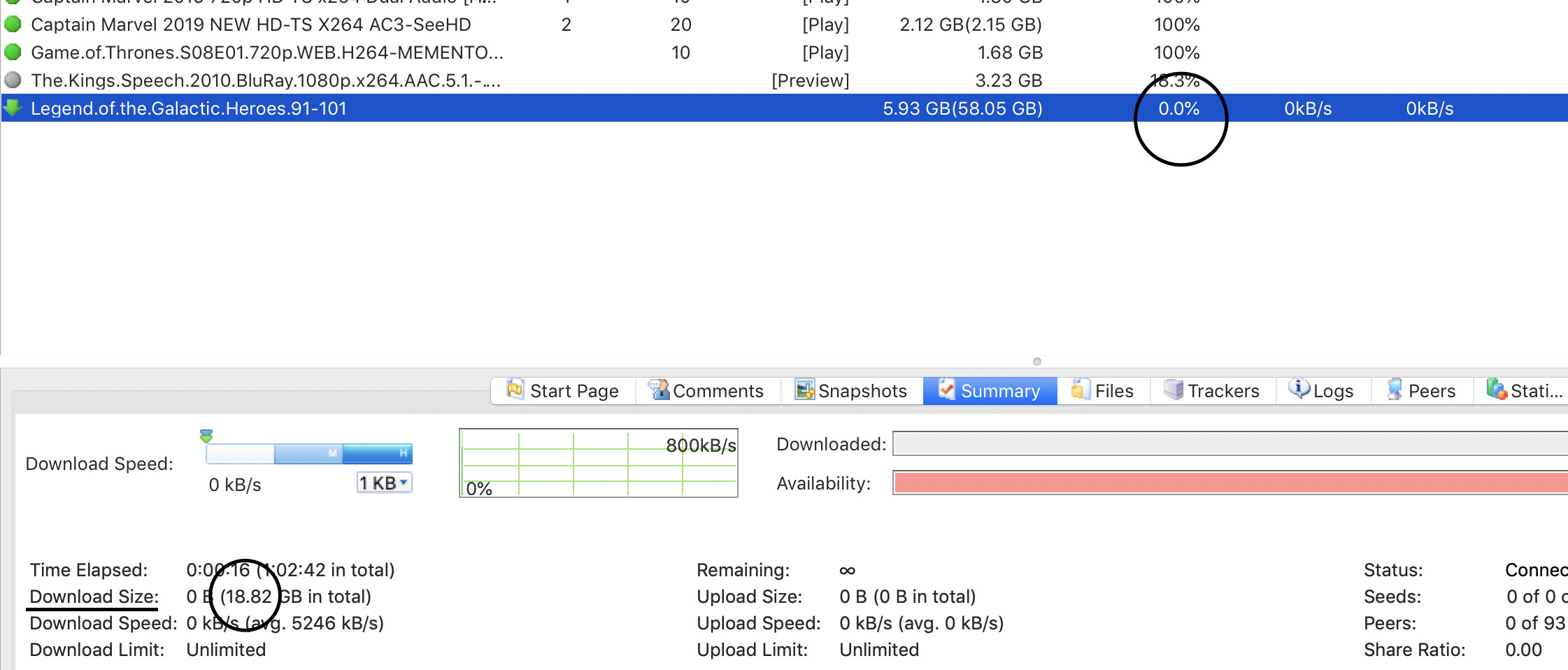Click the Snapshots tab icon
The height and width of the screenshot is (670, 1568).
pos(804,390)
